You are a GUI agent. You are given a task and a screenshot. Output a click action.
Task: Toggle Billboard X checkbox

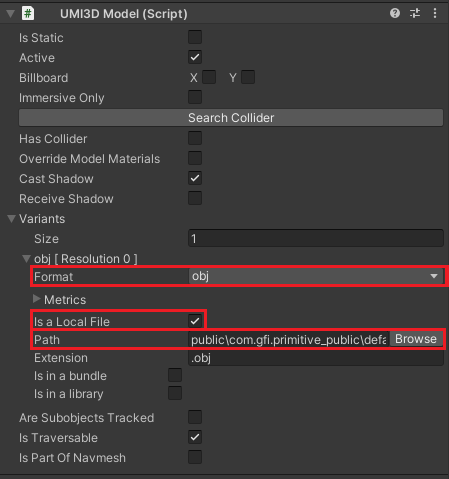209,77
